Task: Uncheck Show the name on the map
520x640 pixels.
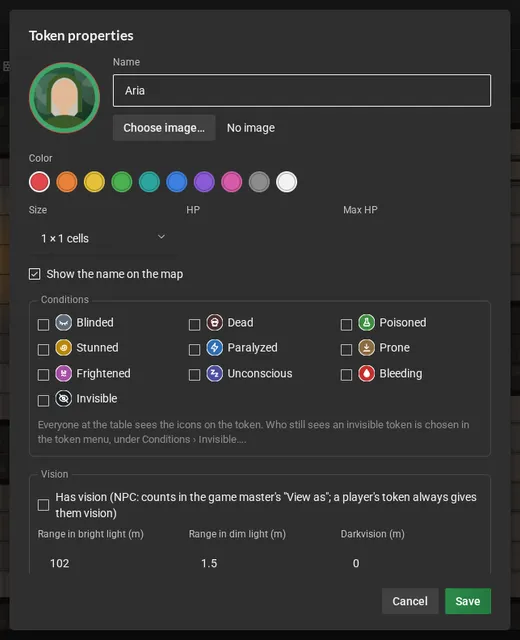Action: (x=35, y=274)
